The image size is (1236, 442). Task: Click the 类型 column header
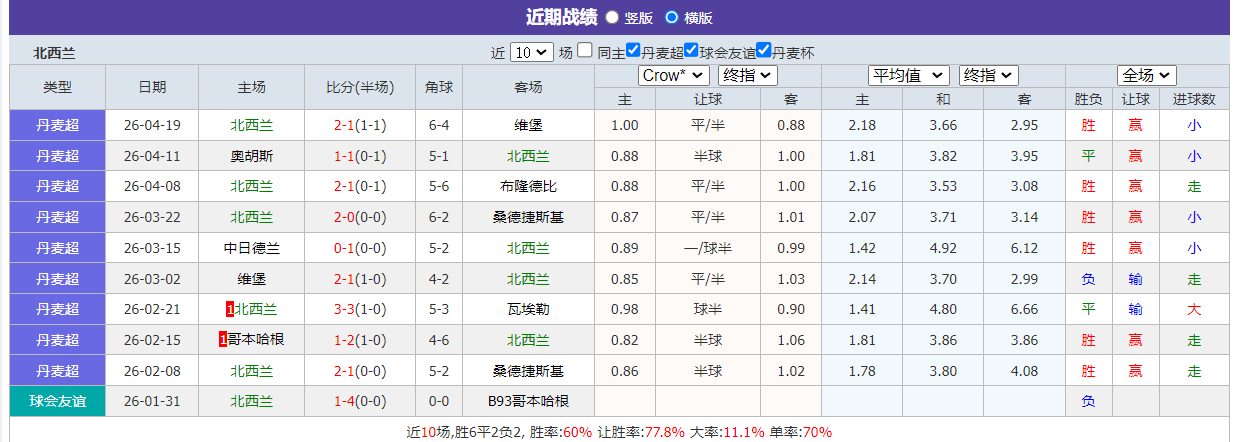tap(58, 87)
